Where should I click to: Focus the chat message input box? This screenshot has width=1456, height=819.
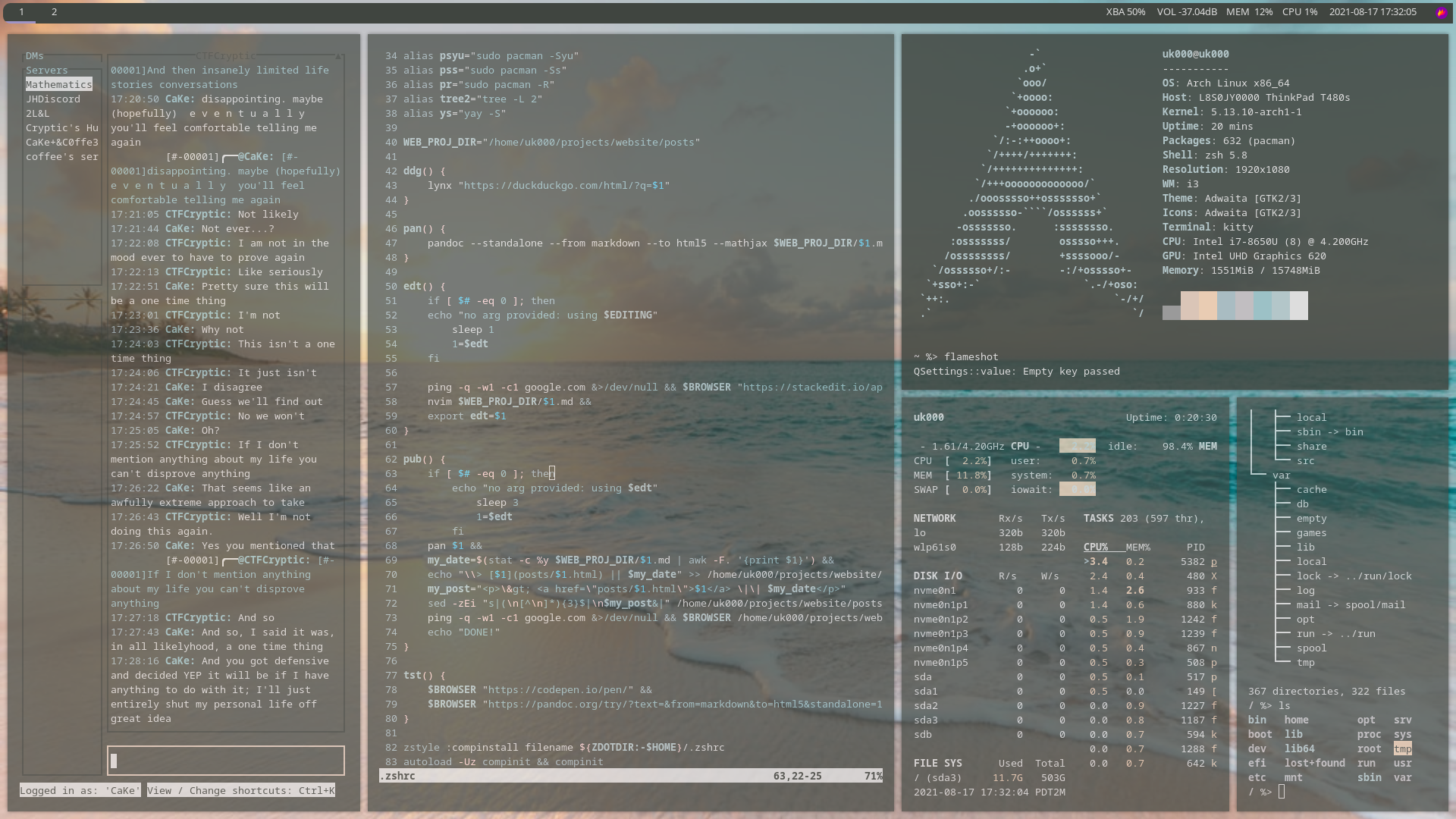click(x=226, y=761)
